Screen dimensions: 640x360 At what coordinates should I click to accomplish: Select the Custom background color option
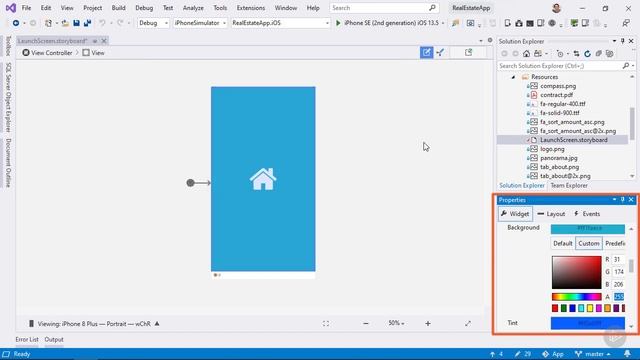click(x=589, y=243)
